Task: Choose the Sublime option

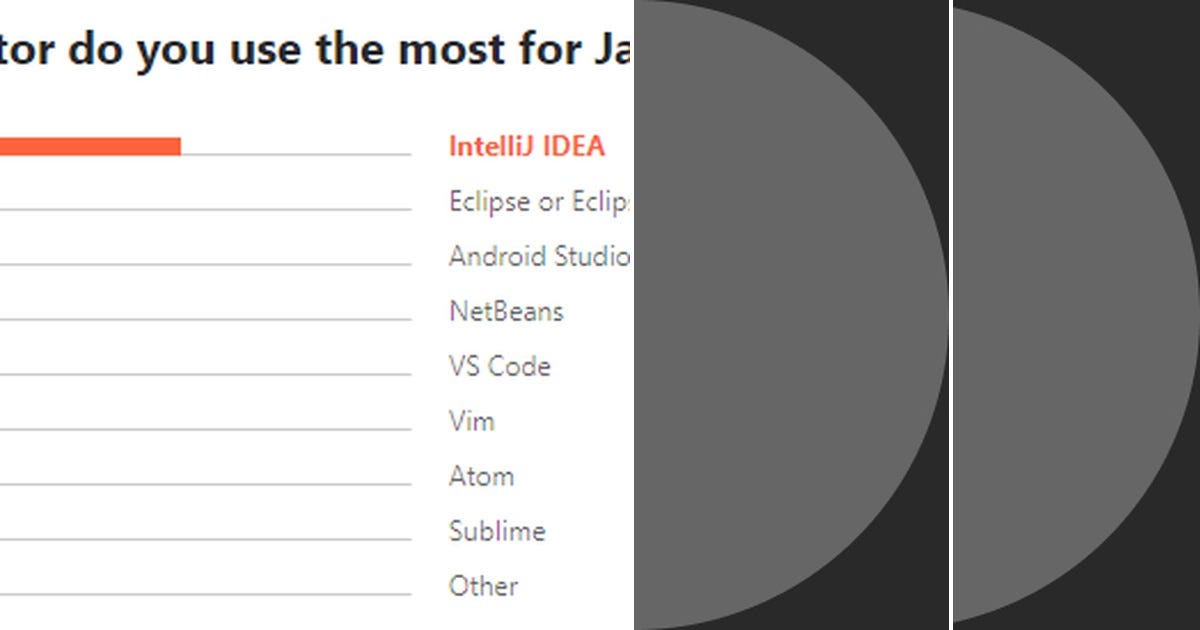Action: (x=497, y=531)
